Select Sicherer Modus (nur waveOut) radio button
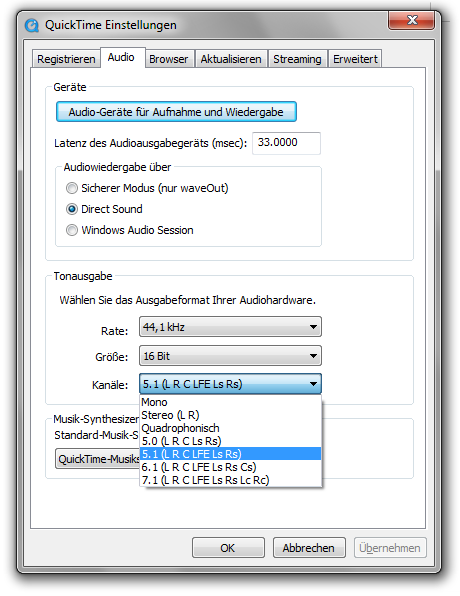The width and height of the screenshot is (460, 596). tap(71, 188)
